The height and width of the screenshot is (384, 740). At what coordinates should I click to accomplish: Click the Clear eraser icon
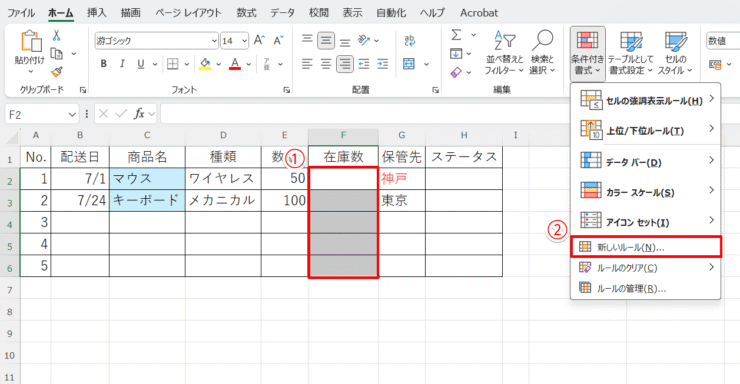[x=456, y=72]
